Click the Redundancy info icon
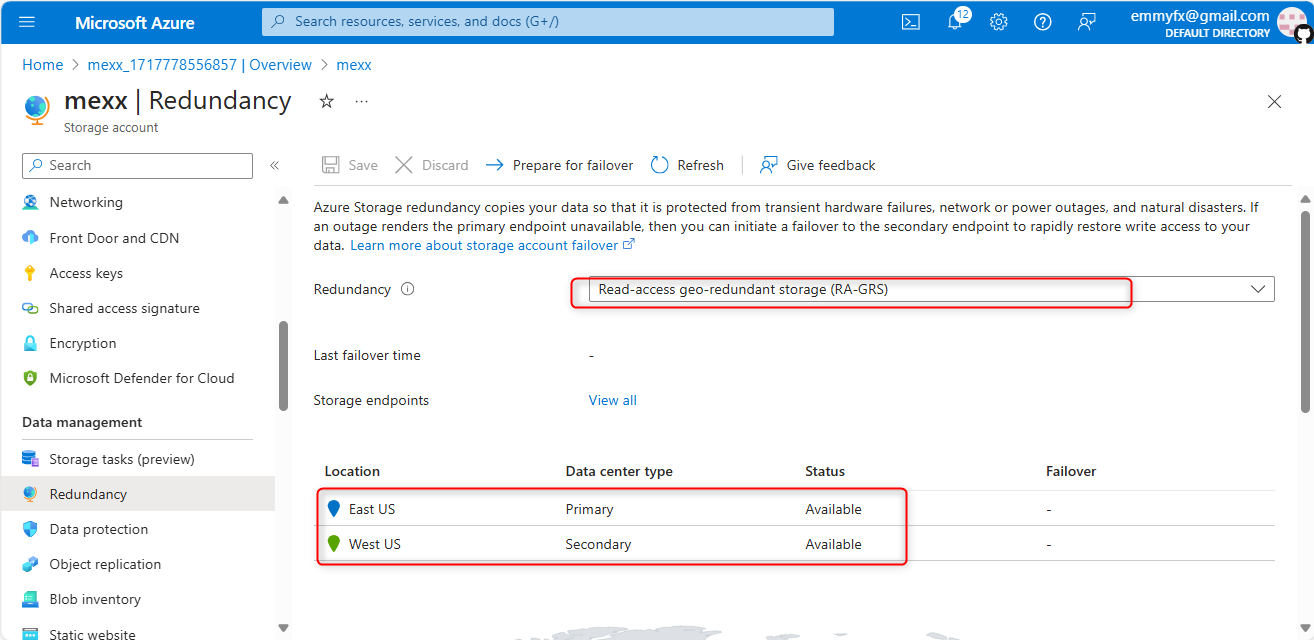Screen dimensions: 1314x640 click(407, 289)
